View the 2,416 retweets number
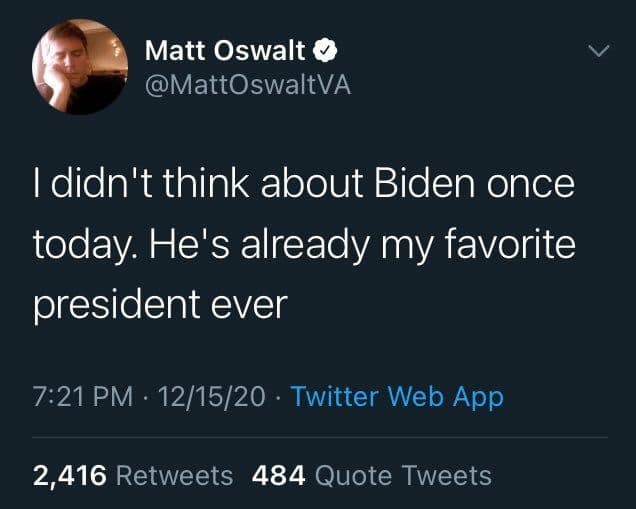636x509 pixels. point(70,475)
